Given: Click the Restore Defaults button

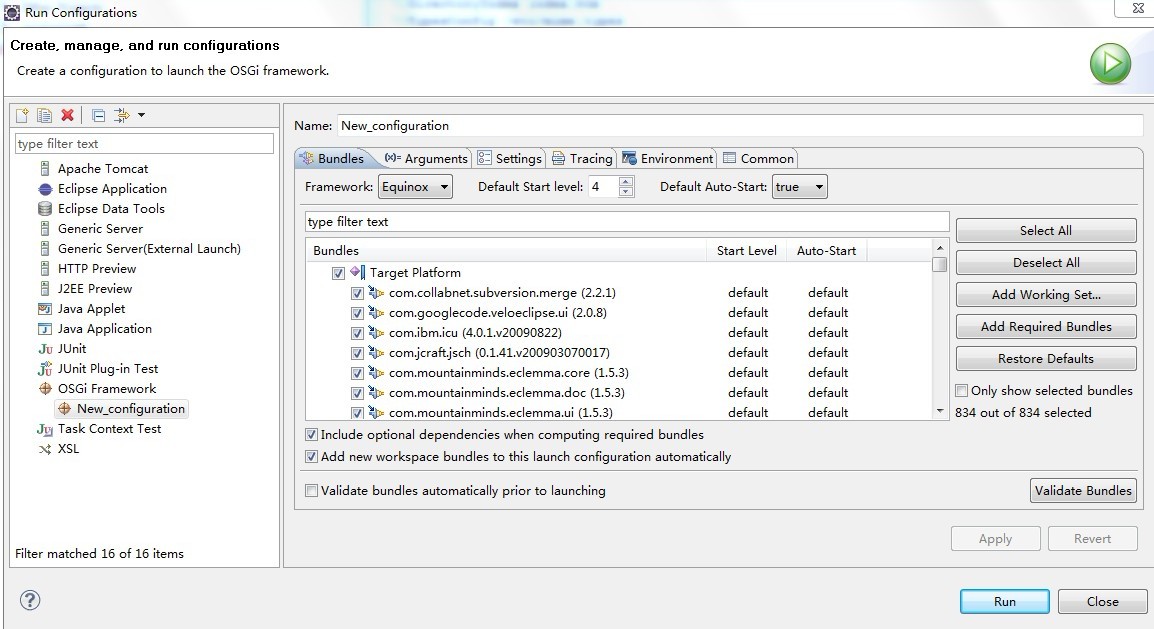Looking at the screenshot, I should click(x=1046, y=359).
